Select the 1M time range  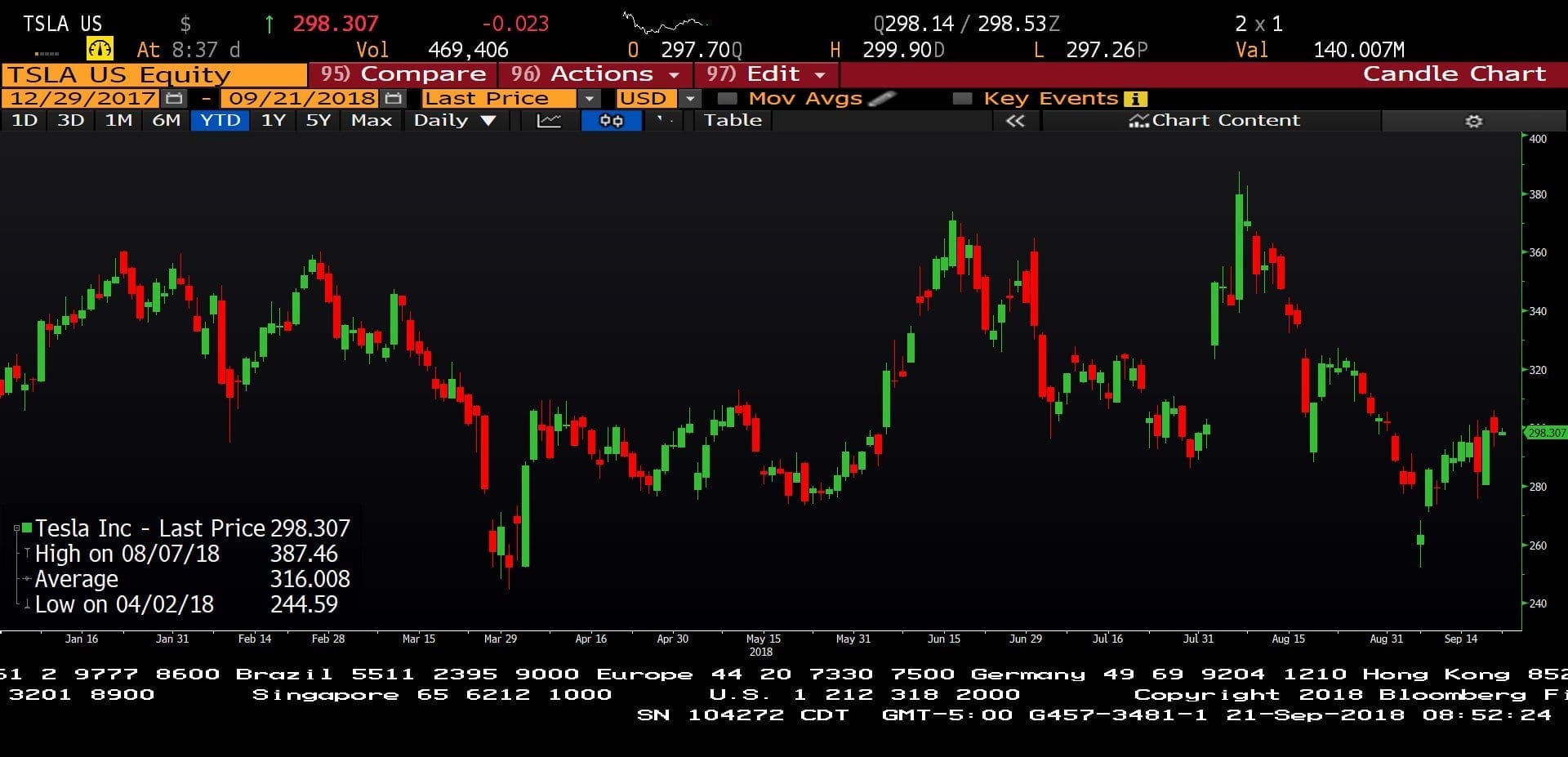click(118, 121)
